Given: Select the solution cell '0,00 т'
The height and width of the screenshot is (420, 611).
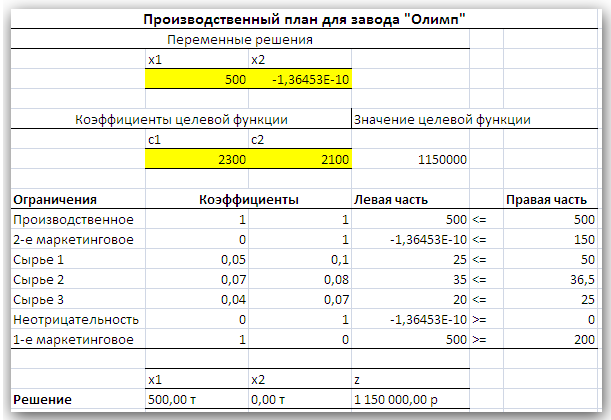Looking at the screenshot, I should pyautogui.click(x=300, y=399).
